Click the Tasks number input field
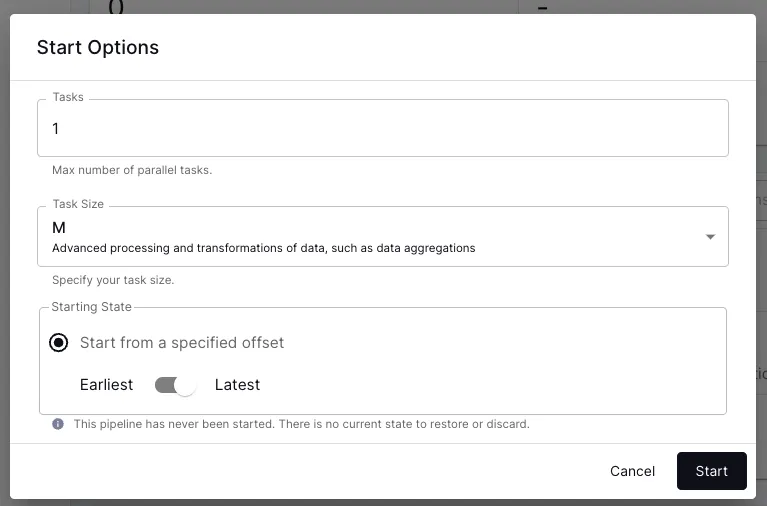Image resolution: width=767 pixels, height=506 pixels. point(383,128)
